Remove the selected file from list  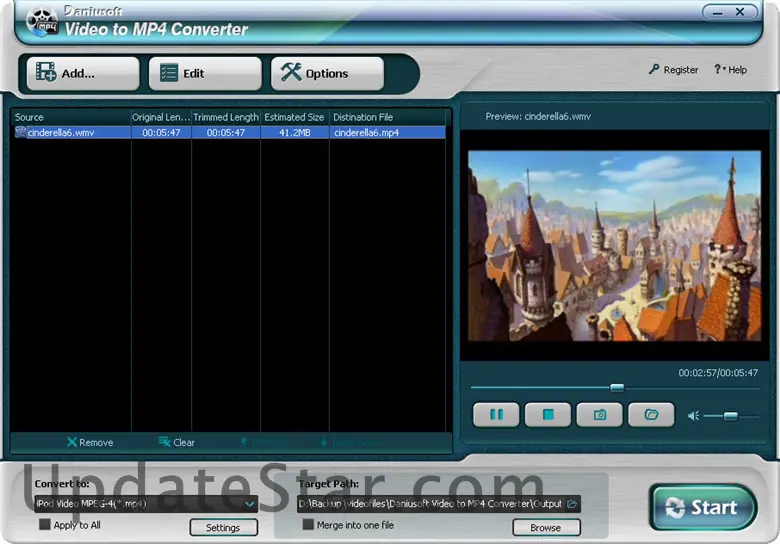(x=89, y=442)
